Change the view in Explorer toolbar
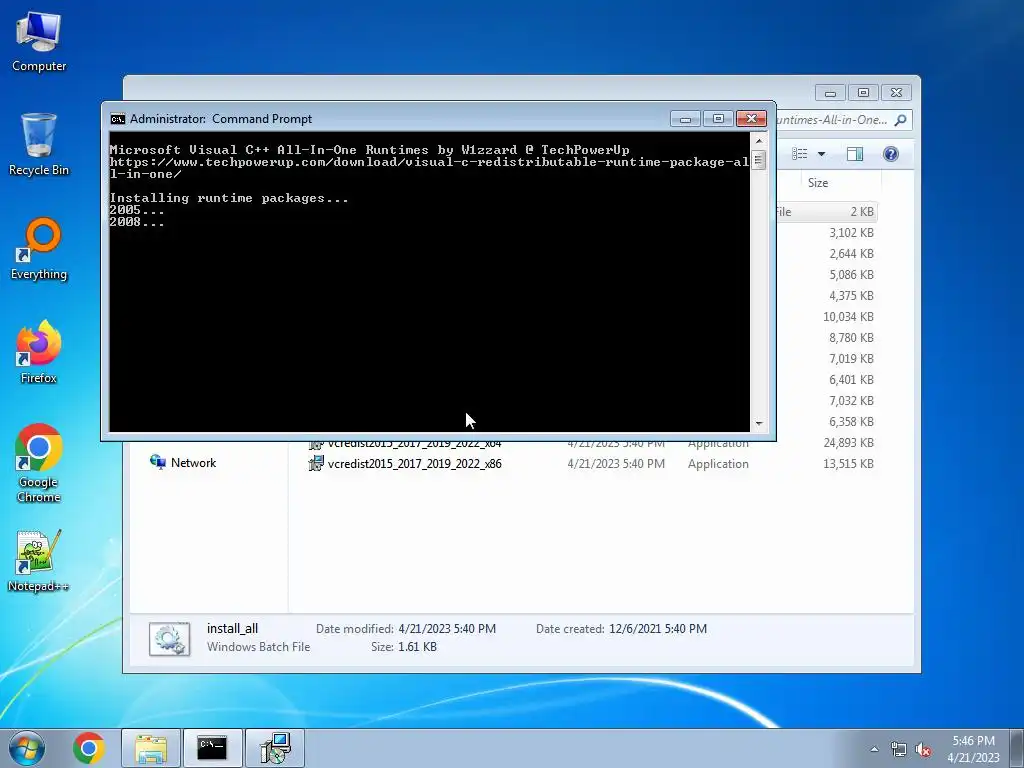This screenshot has width=1024, height=768. click(x=799, y=154)
